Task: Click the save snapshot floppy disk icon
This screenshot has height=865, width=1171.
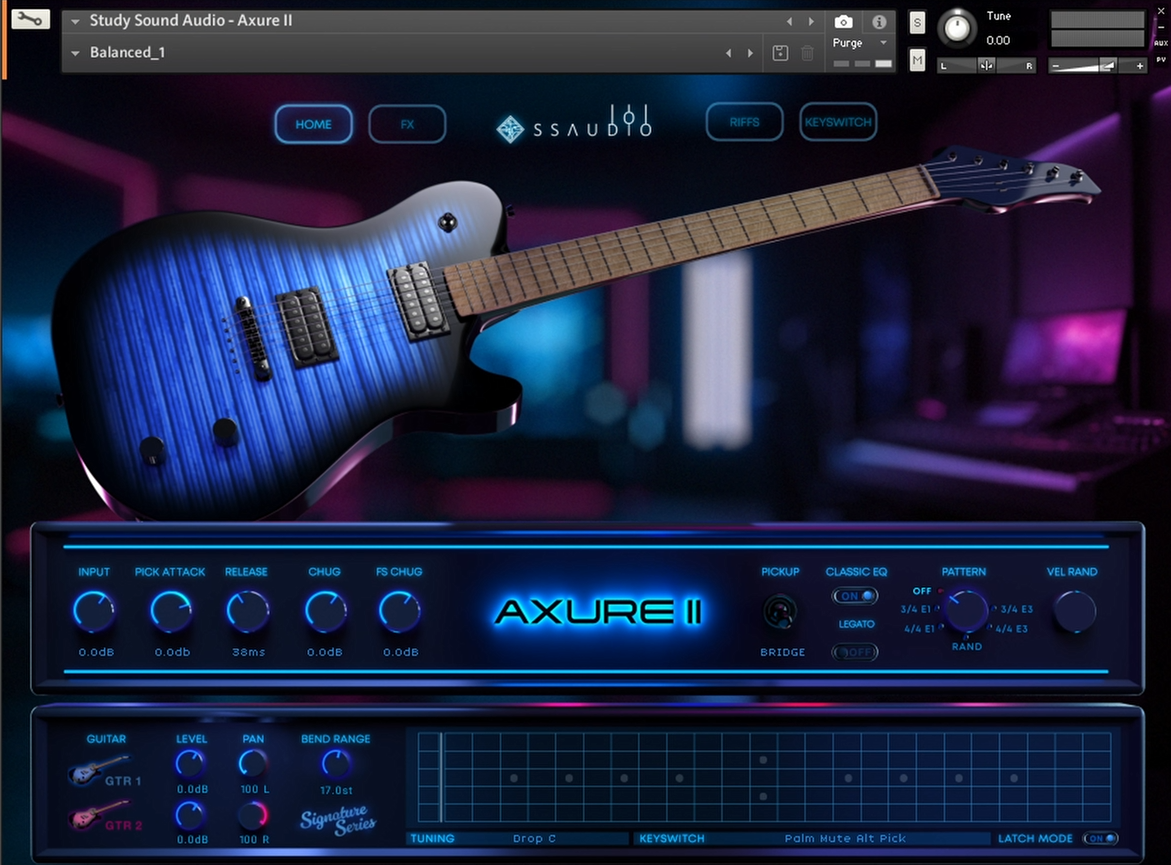Action: pos(780,53)
